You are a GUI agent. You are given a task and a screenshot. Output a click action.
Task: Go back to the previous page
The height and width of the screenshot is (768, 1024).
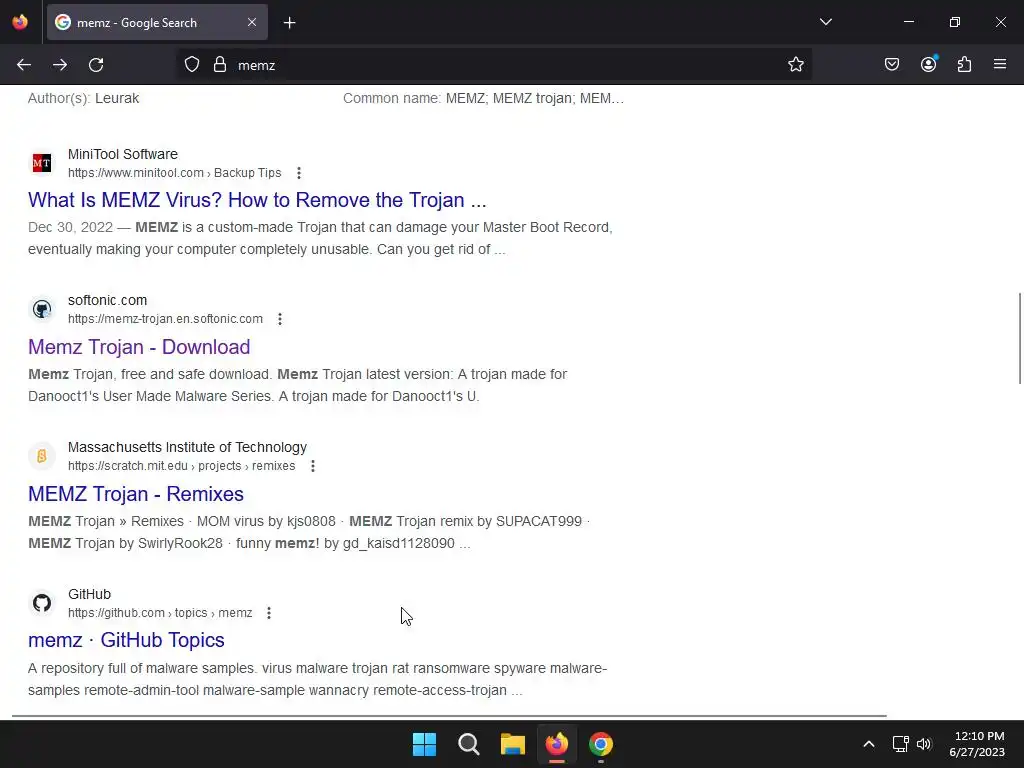(x=24, y=65)
